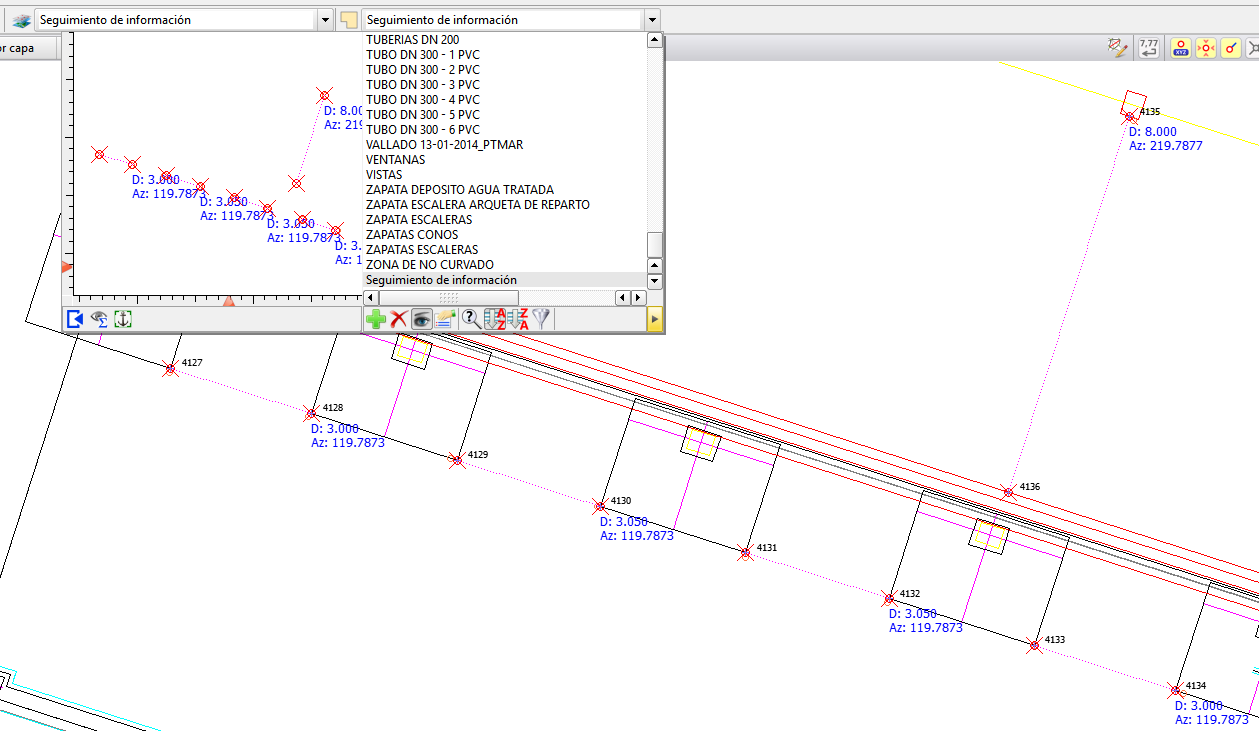Expand the yellow arrow panel at list toolbar end
The width and height of the screenshot is (1259, 731).
(x=655, y=319)
